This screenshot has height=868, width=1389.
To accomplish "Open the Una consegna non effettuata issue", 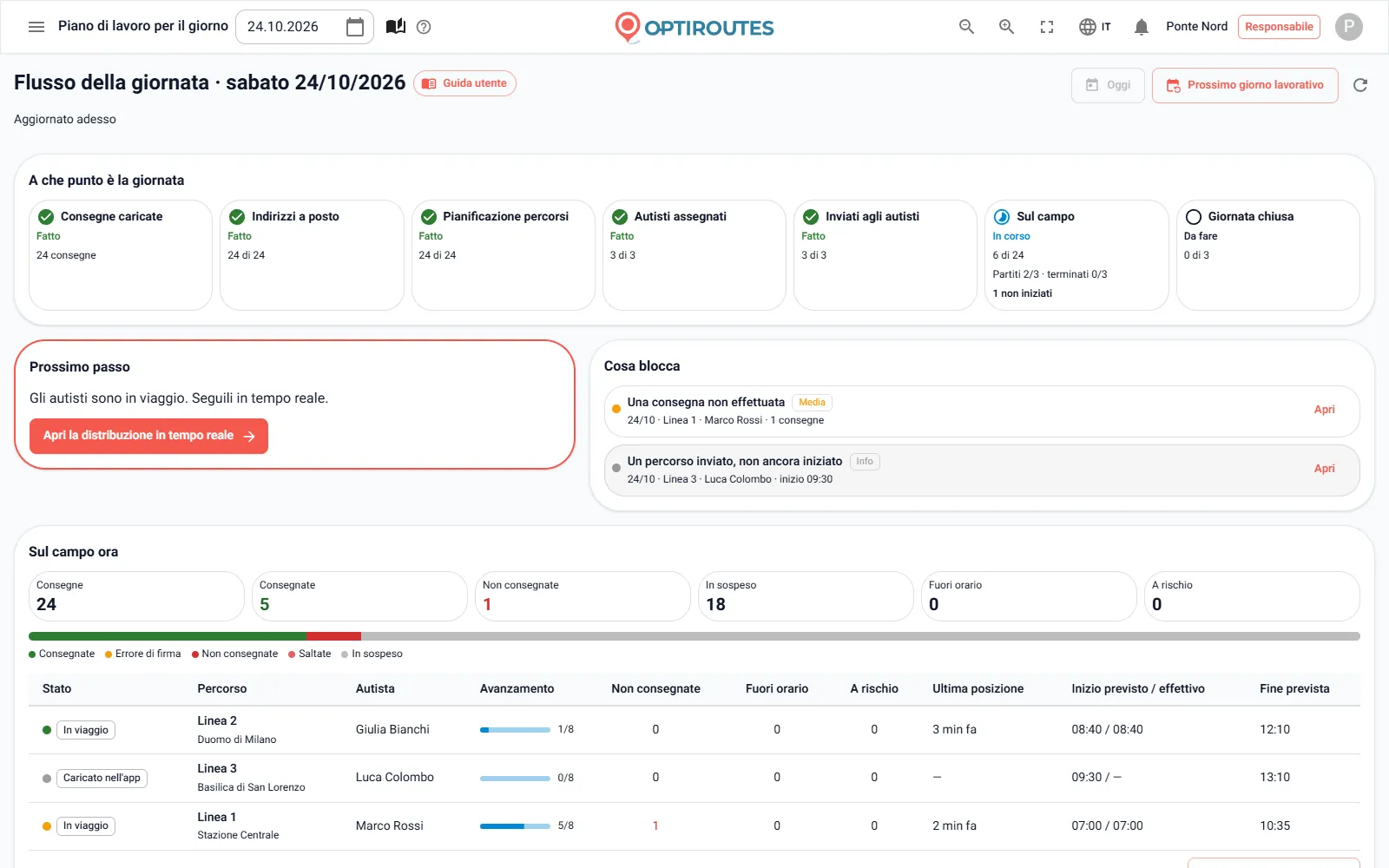I will click(x=981, y=411).
